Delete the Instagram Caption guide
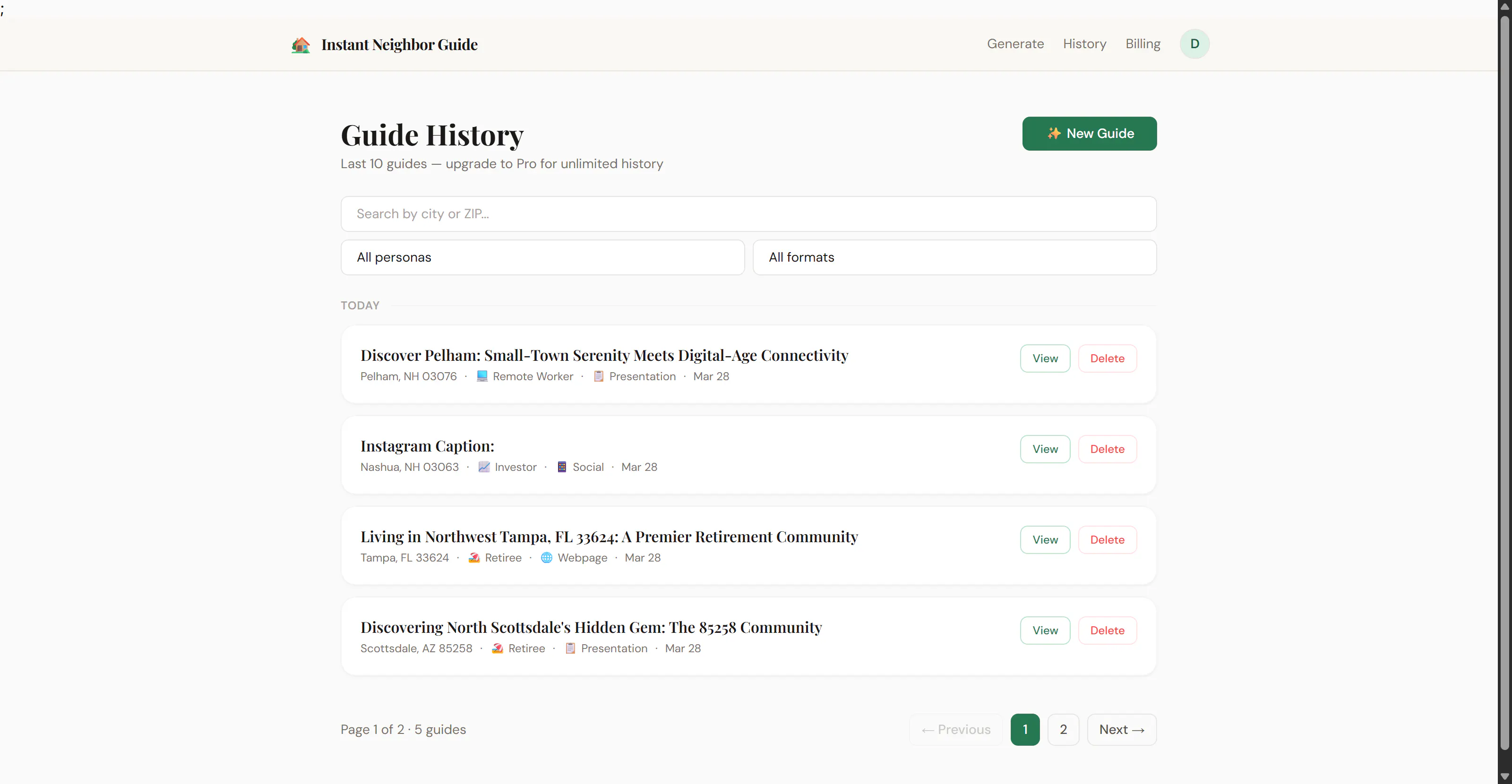Image resolution: width=1512 pixels, height=784 pixels. 1107,450
